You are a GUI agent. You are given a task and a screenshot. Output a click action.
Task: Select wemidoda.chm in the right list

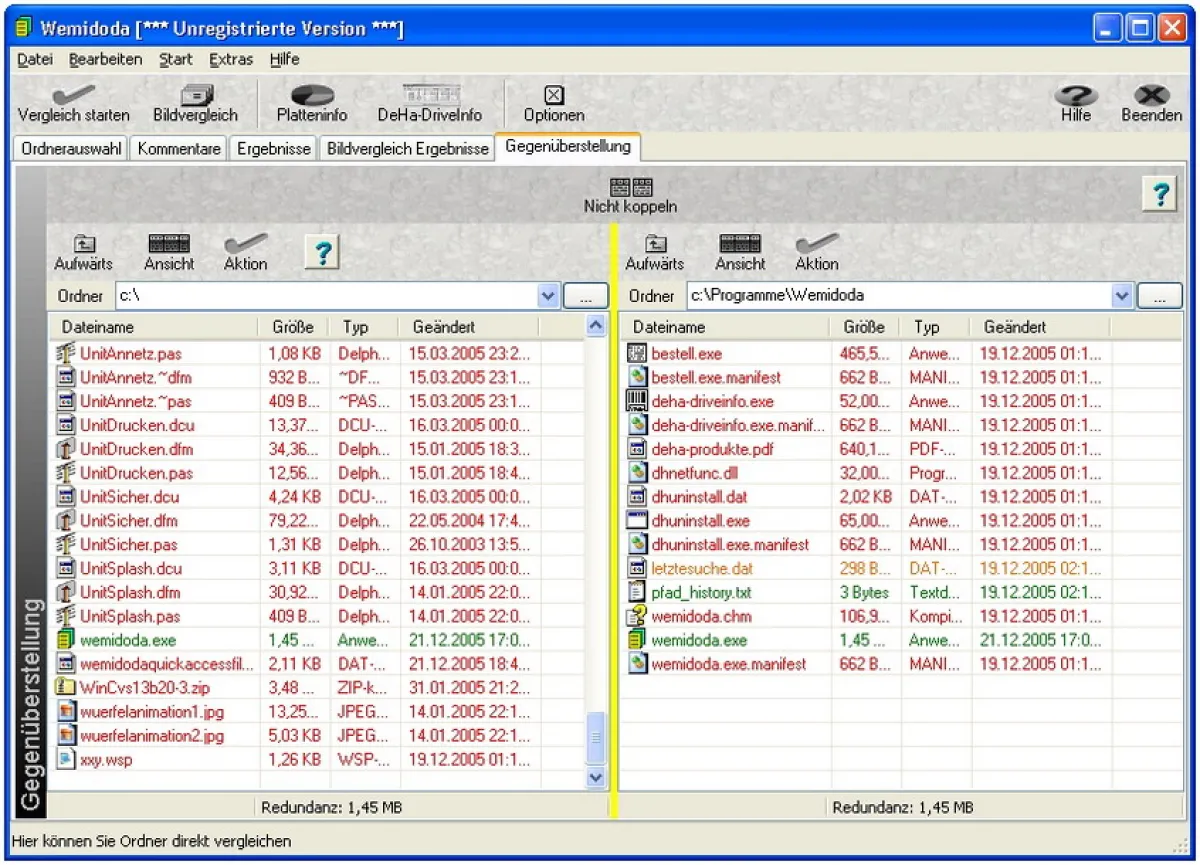701,617
